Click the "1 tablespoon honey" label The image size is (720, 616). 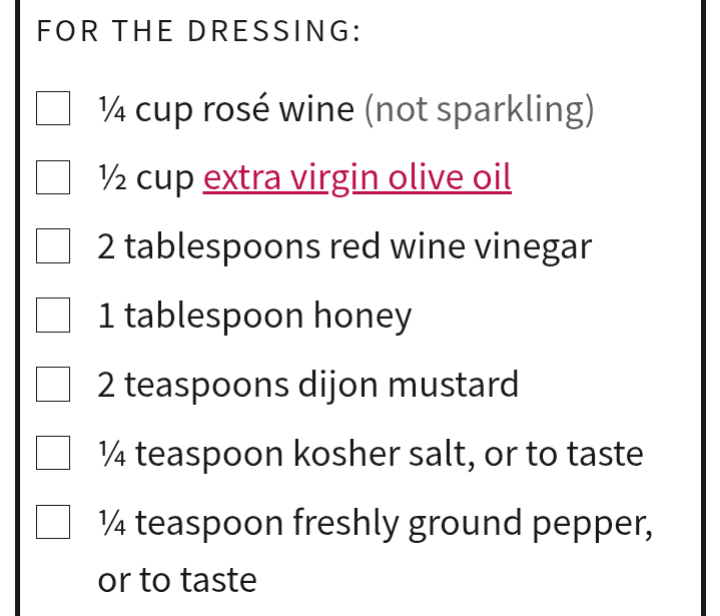(255, 317)
